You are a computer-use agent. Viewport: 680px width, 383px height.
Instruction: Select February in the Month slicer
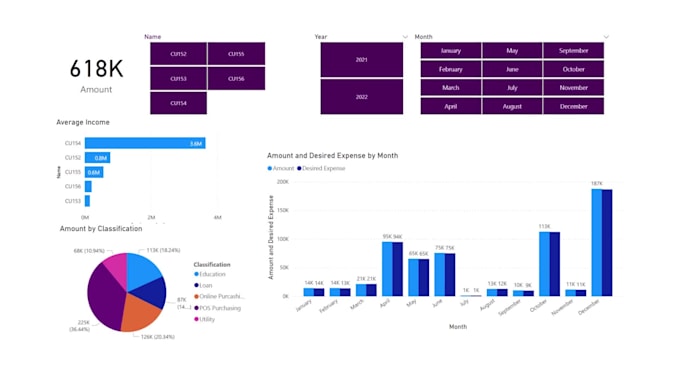(x=451, y=69)
